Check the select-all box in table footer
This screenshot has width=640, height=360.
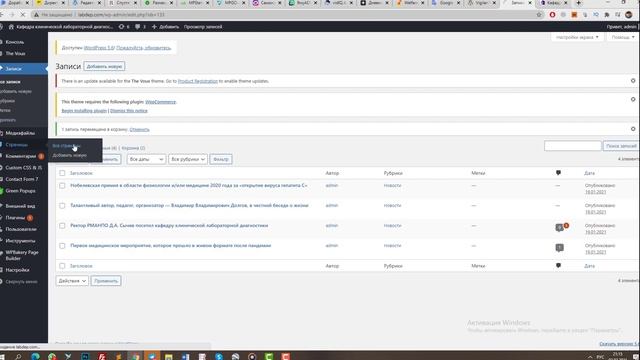pos(62,266)
